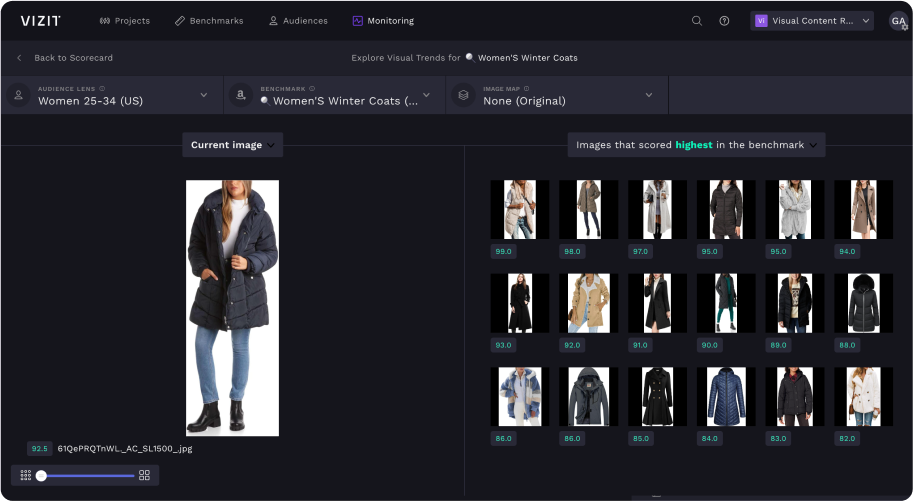Select the Monitoring tab
The height and width of the screenshot is (501, 913).
coord(383,20)
